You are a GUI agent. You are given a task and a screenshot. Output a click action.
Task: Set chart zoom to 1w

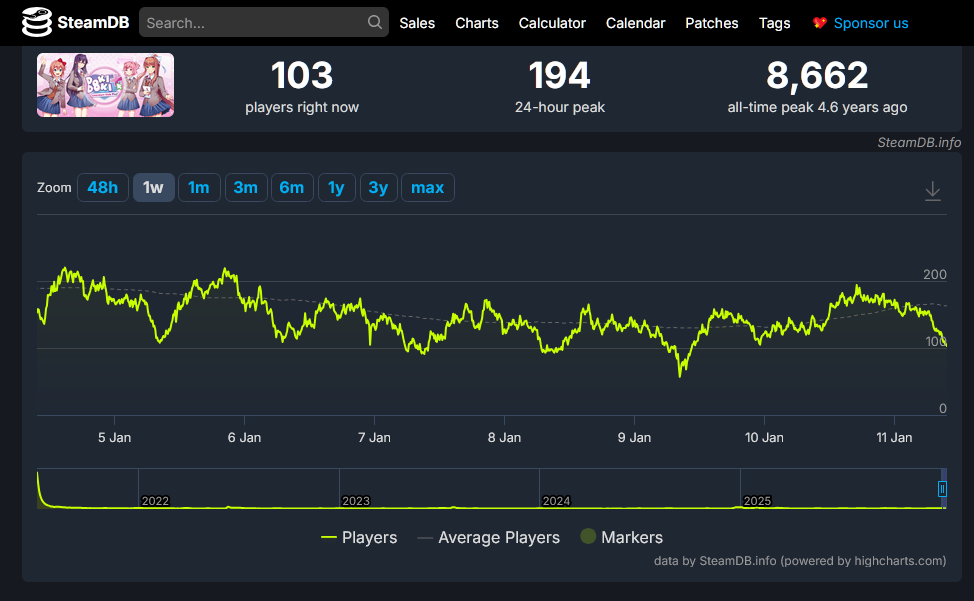153,188
